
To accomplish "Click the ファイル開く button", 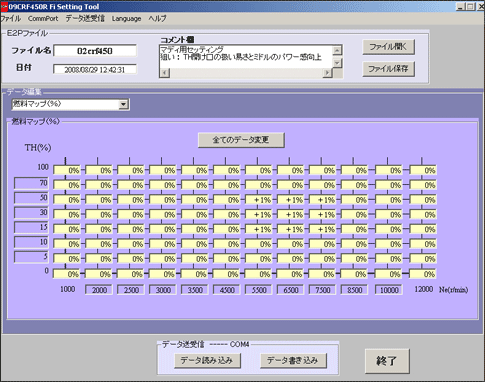I will [388, 47].
